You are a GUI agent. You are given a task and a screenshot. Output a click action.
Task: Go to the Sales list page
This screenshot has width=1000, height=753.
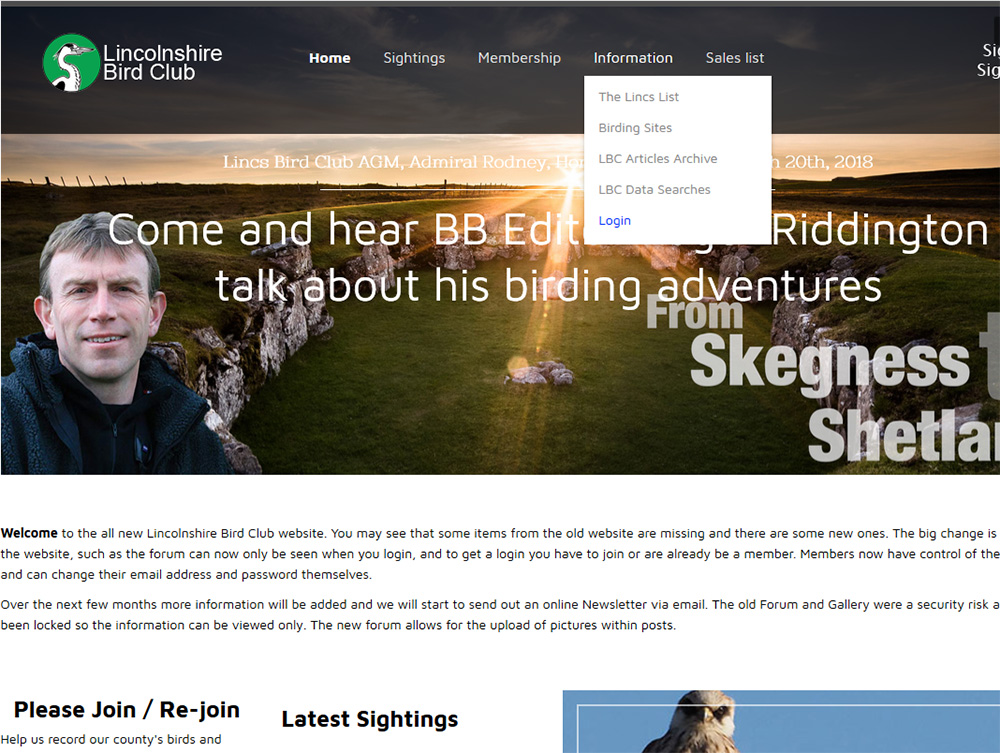735,58
